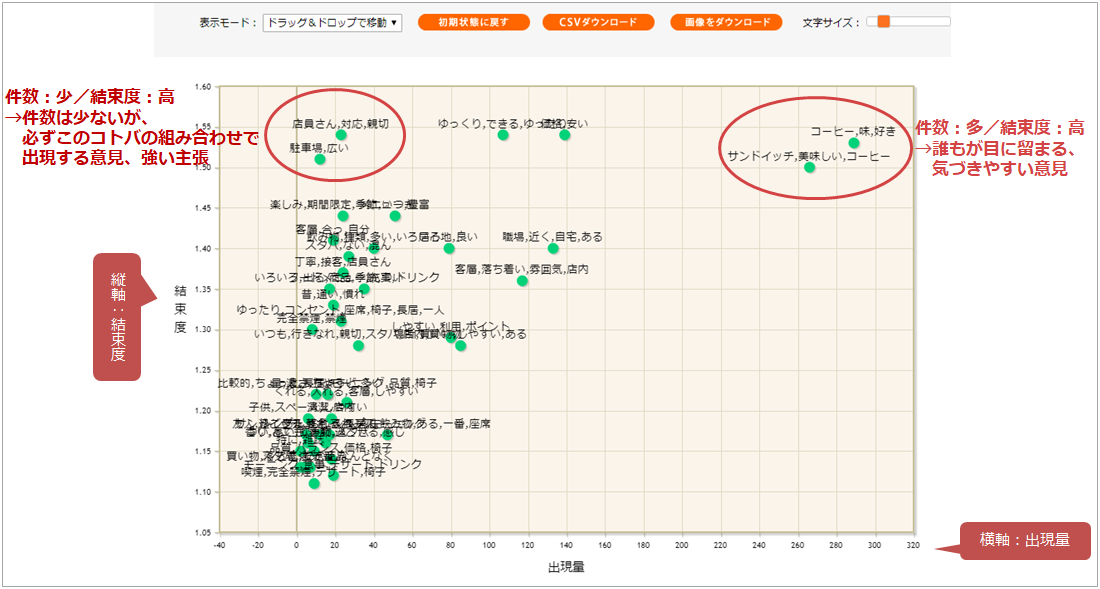Image resolution: width=1100 pixels, height=589 pixels.
Task: Click the 画像をダウンロード button
Action: tap(726, 22)
